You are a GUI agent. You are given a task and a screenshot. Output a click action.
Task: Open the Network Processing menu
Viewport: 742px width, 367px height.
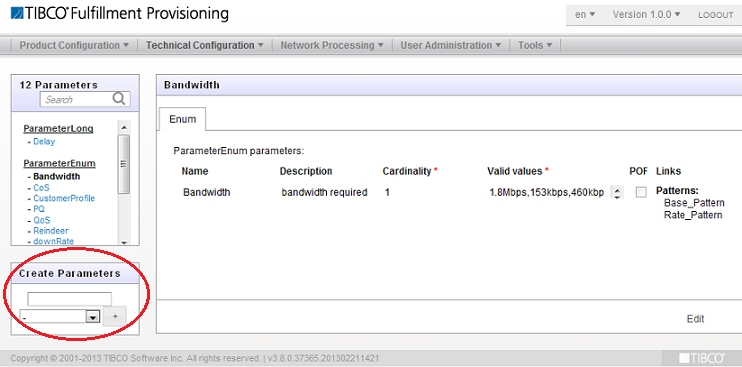tap(332, 45)
